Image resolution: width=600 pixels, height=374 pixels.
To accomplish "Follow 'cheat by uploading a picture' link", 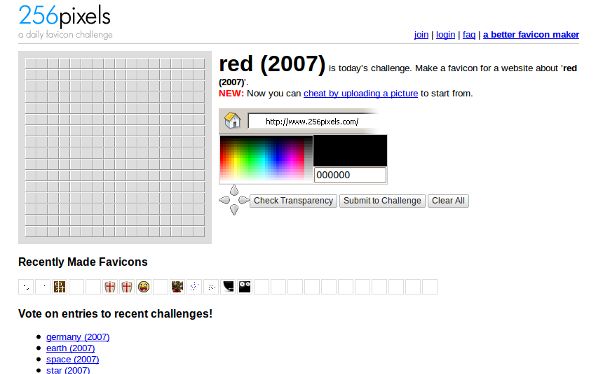I will [x=360, y=93].
